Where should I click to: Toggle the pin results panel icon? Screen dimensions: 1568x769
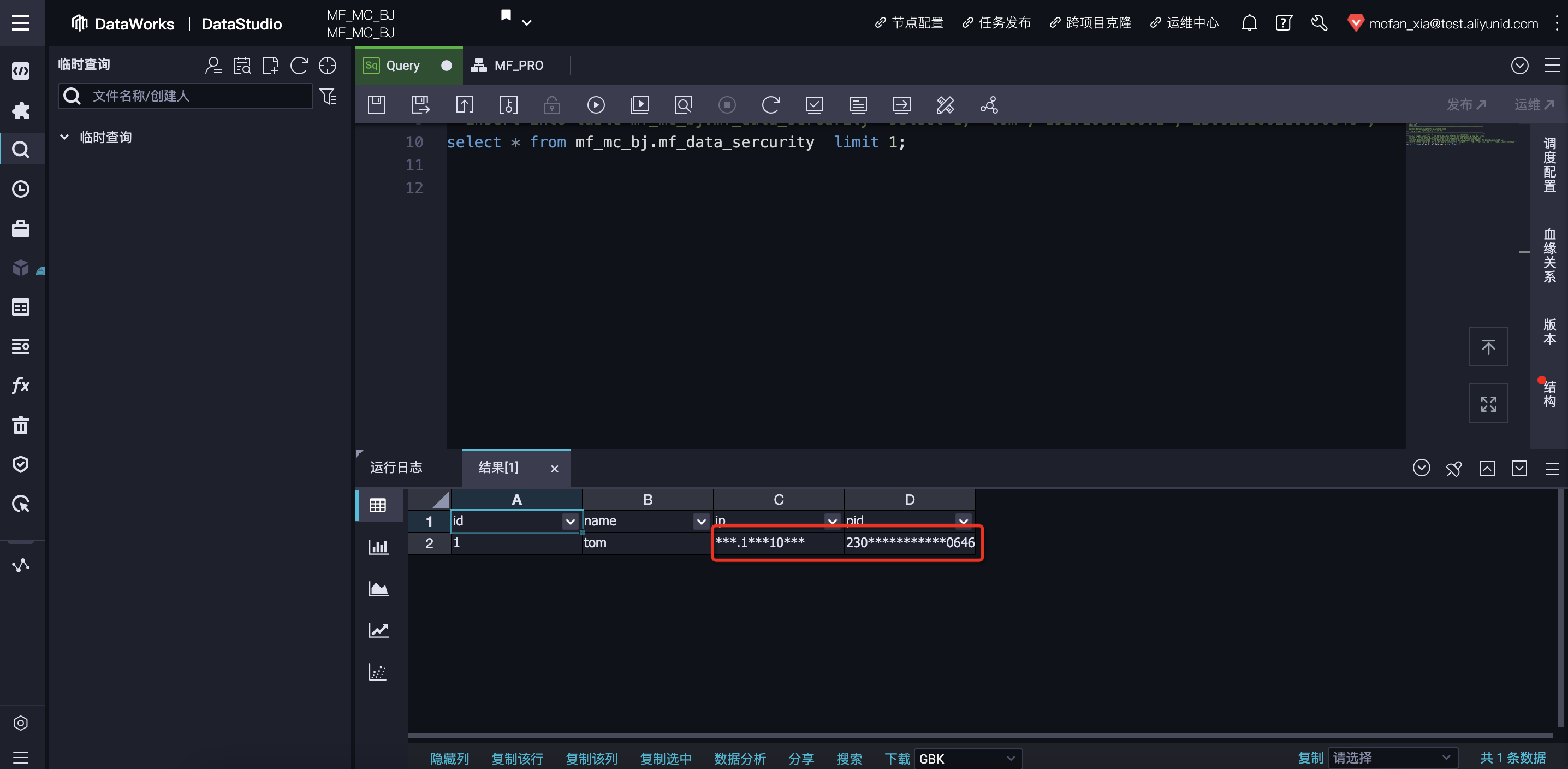[x=1453, y=468]
